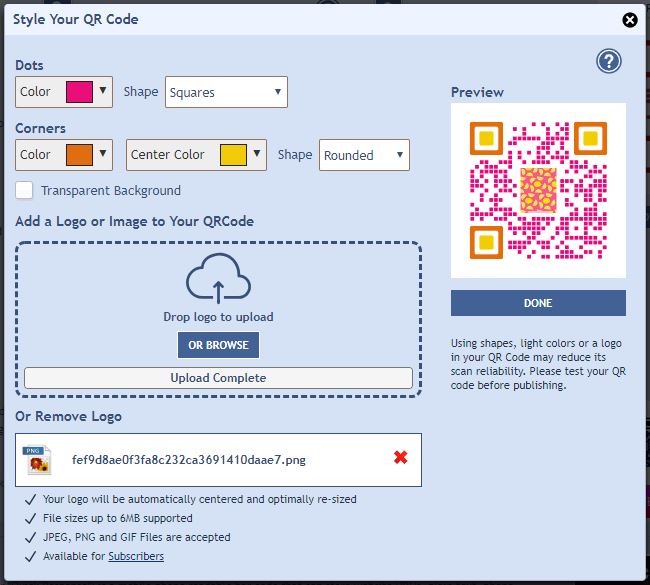Click the yellow Center Color swatch

tap(233, 155)
